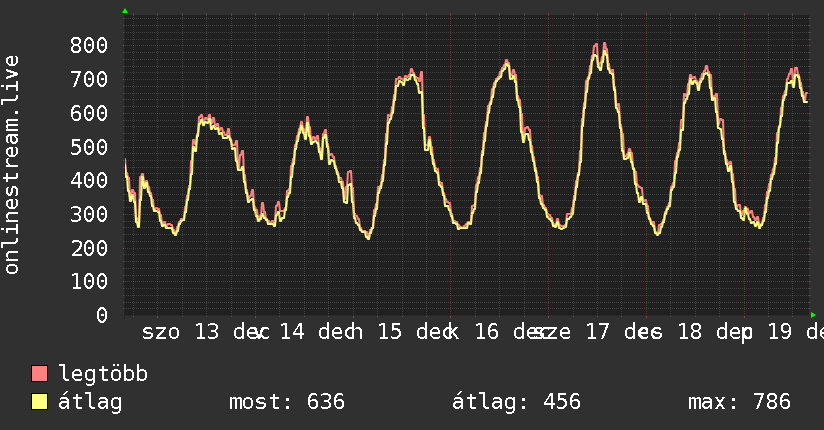Click the 'átlag: 456' average value
This screenshot has width=824, height=430.
(x=516, y=402)
